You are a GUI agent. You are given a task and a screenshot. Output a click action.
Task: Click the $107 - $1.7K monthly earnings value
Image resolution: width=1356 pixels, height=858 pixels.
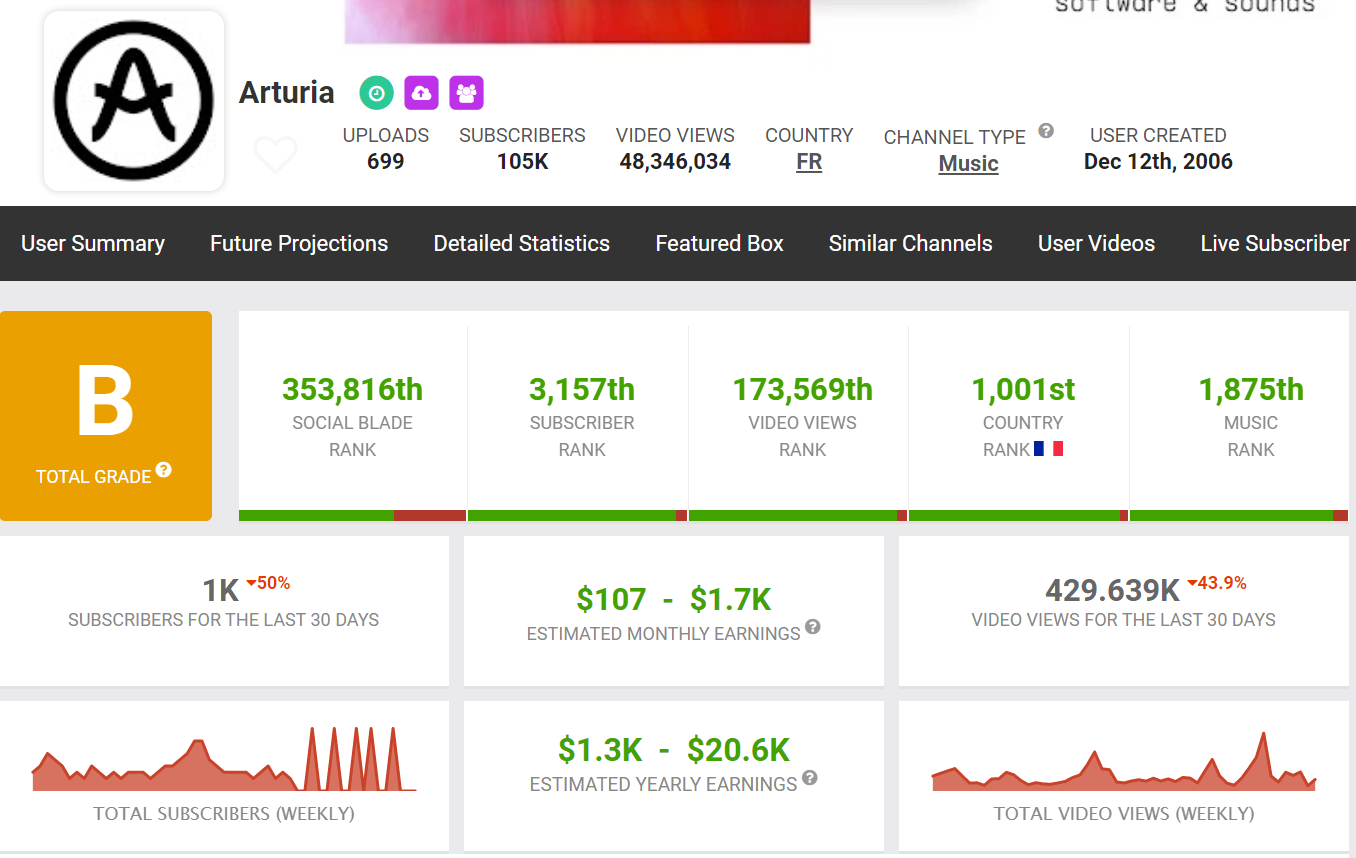(674, 599)
